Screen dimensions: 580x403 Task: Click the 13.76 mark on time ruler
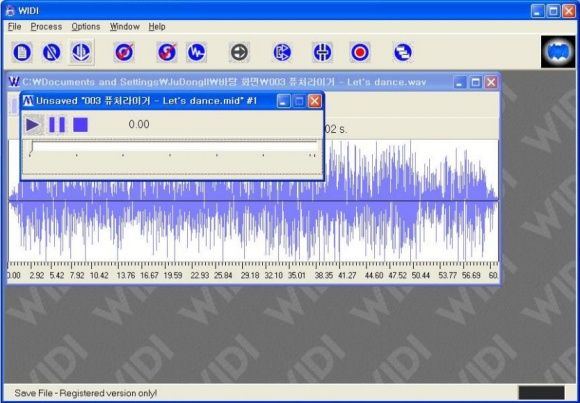(x=126, y=276)
